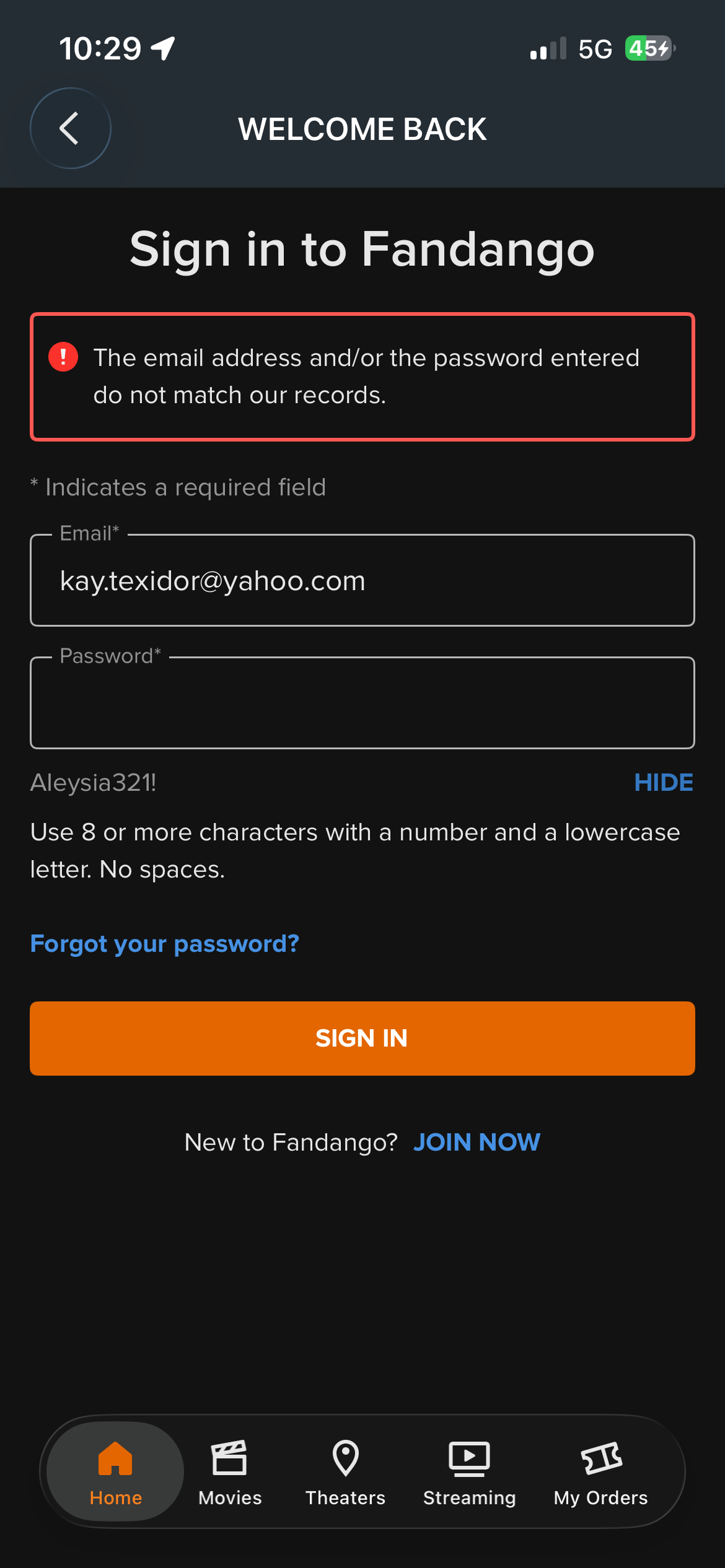Tap the back arrow button
The image size is (725, 1568).
tap(71, 128)
